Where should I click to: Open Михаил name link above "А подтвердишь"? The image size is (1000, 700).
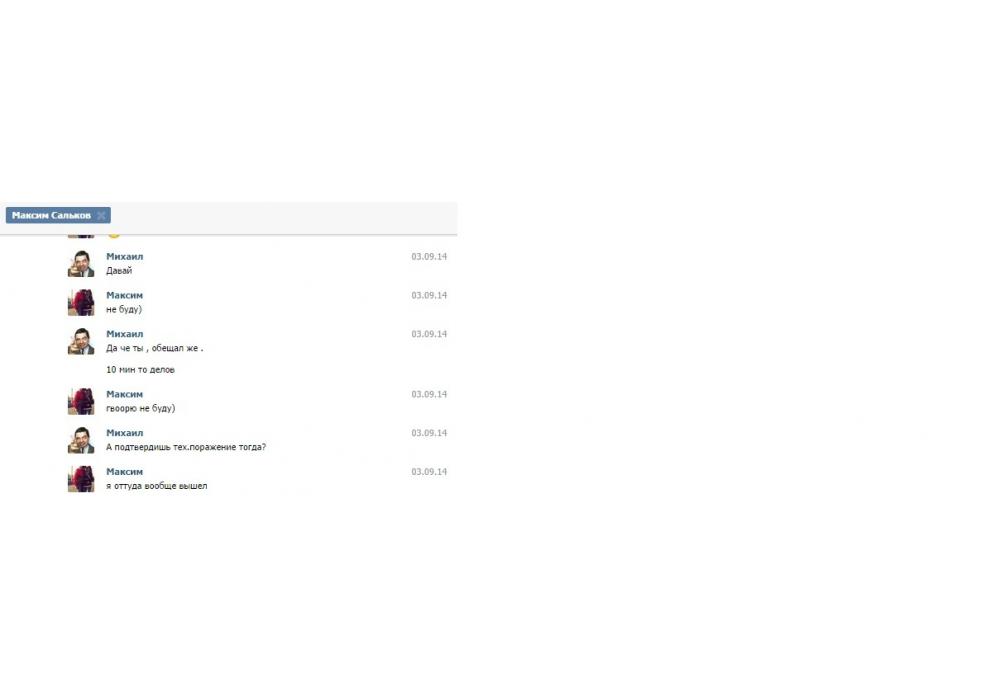124,433
